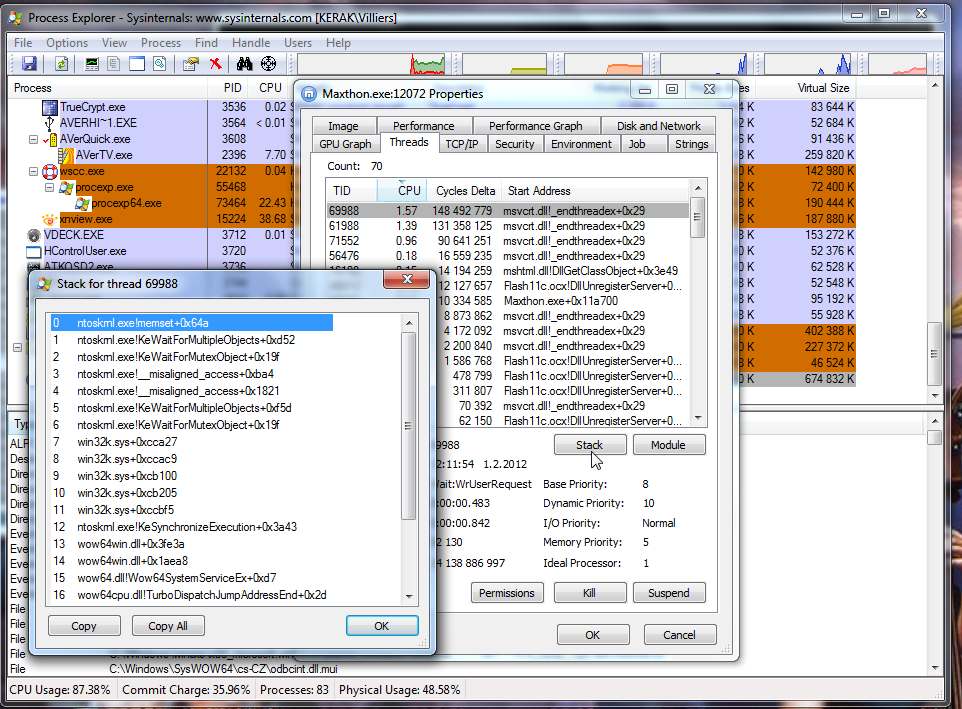Select the Find Window's Process crosshair icon

pos(268,64)
